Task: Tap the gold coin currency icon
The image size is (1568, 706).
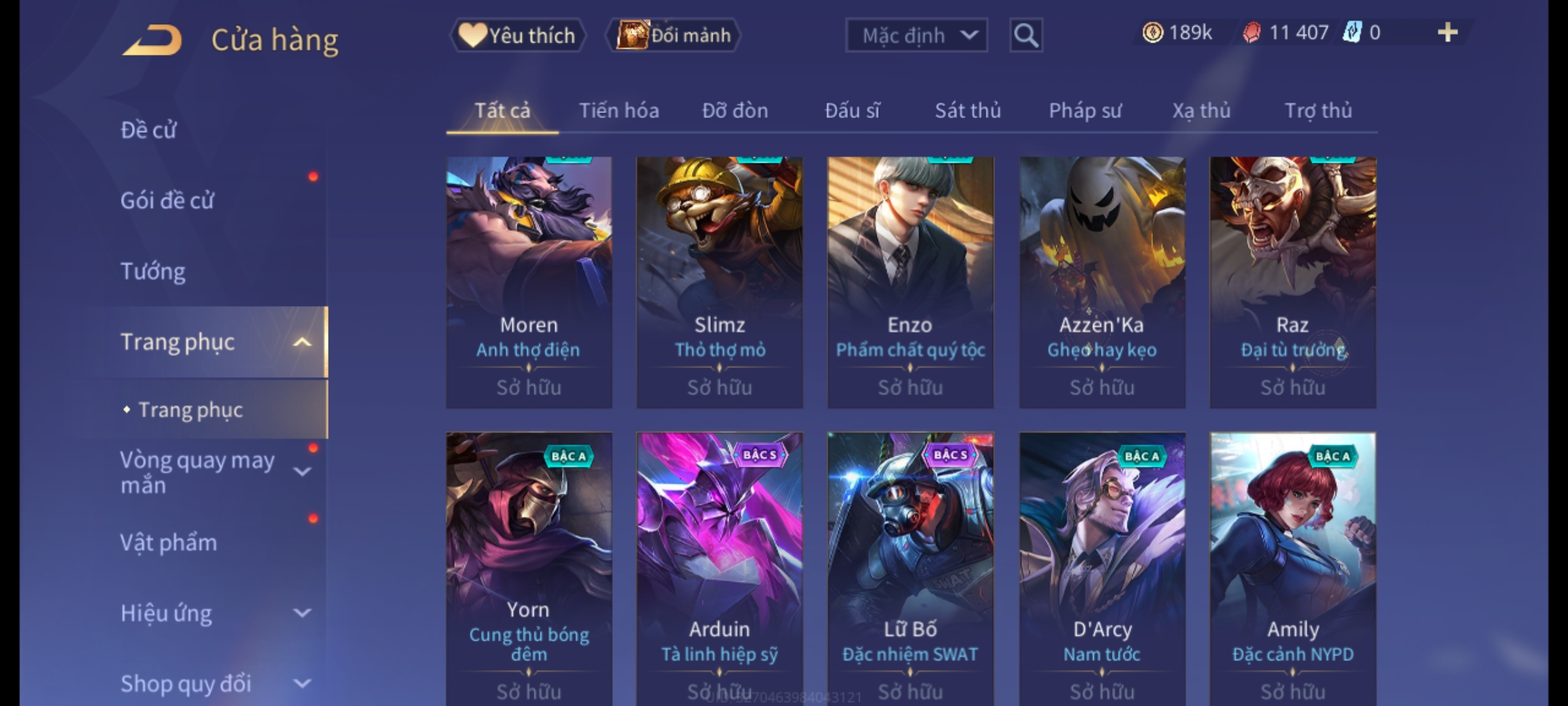Action: pos(1152,33)
